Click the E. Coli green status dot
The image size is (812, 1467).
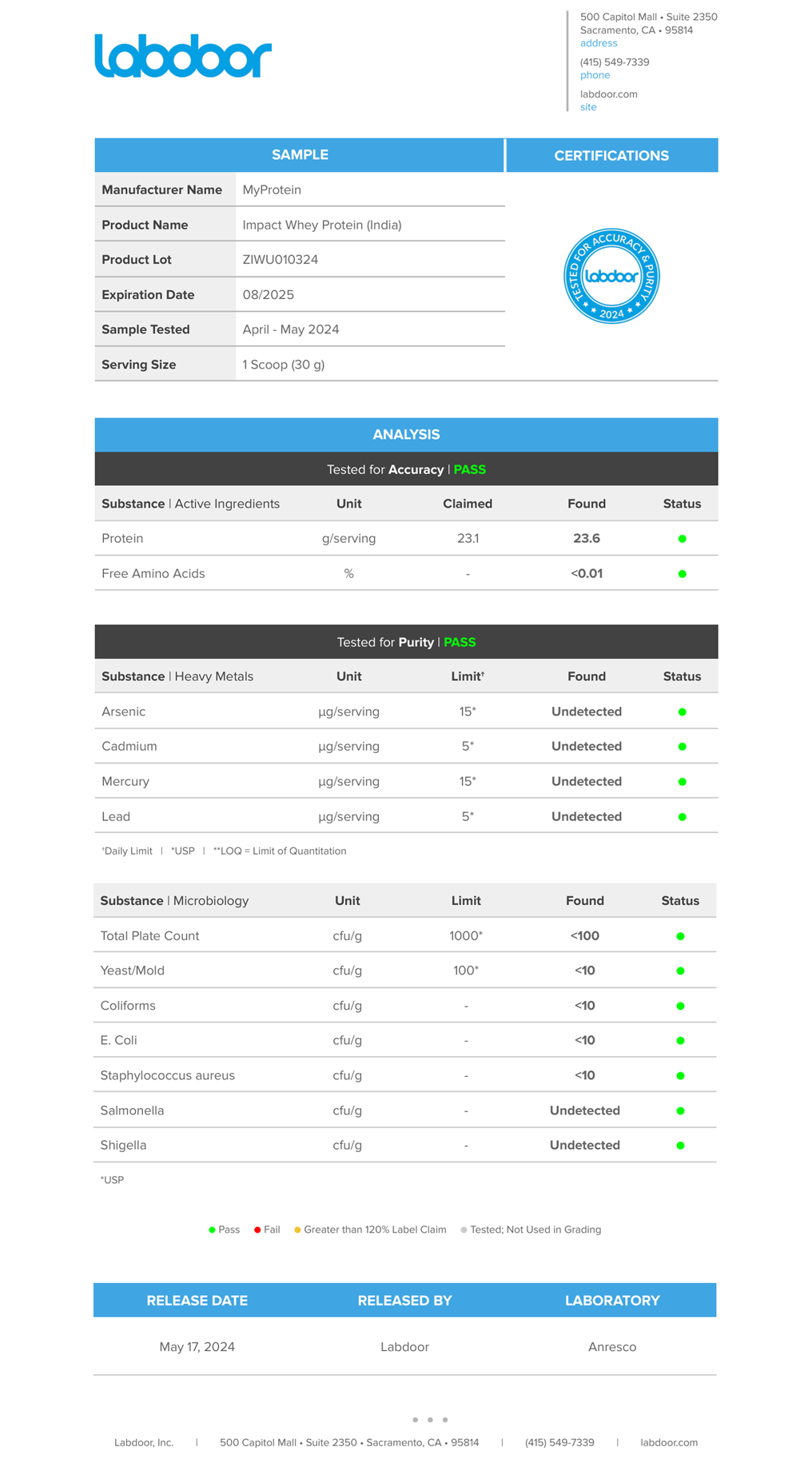680,1040
